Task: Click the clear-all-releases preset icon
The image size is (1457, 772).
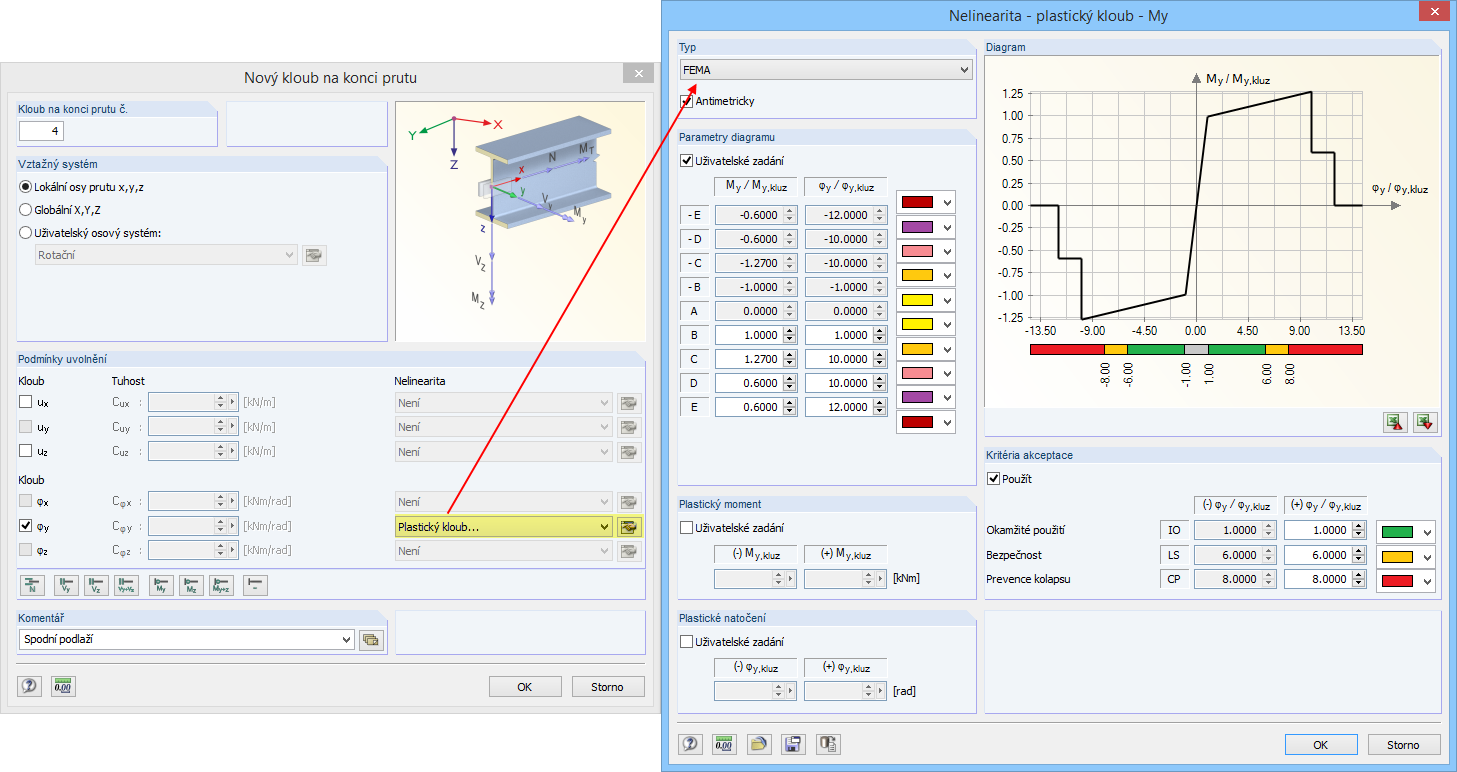Action: (255, 586)
